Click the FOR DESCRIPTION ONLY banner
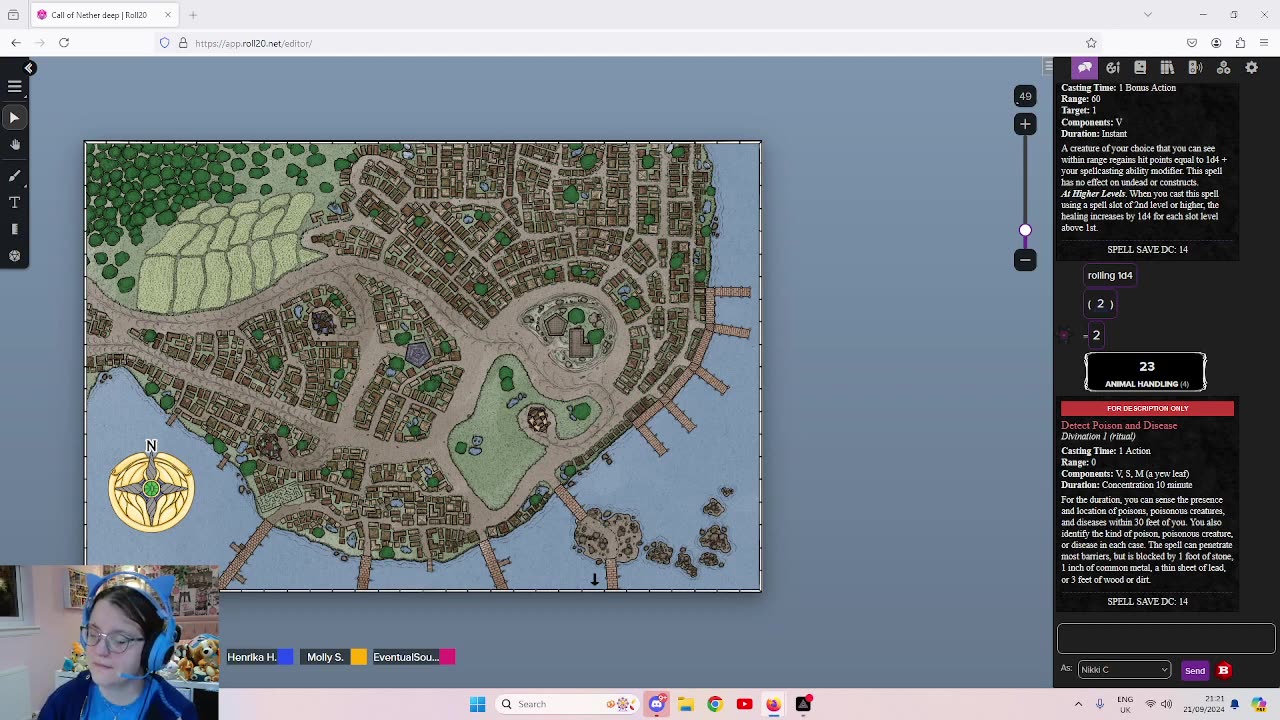1280x720 pixels. [1147, 408]
